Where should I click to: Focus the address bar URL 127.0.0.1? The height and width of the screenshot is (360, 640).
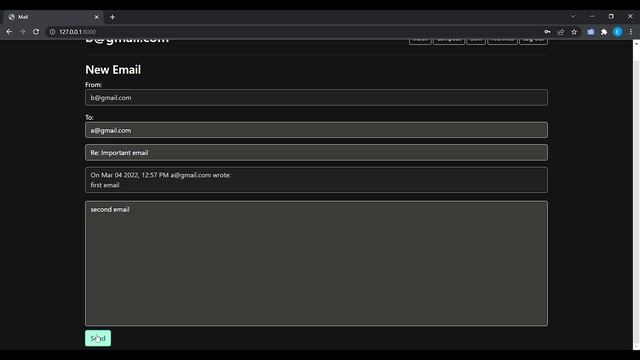click(78, 31)
